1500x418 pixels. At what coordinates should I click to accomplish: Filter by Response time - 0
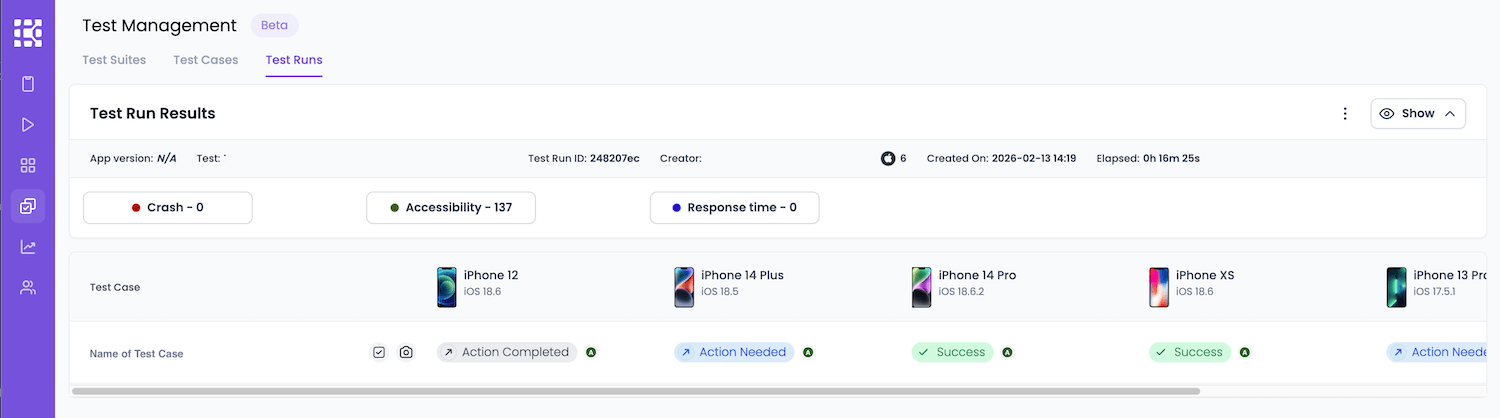pyautogui.click(x=735, y=208)
